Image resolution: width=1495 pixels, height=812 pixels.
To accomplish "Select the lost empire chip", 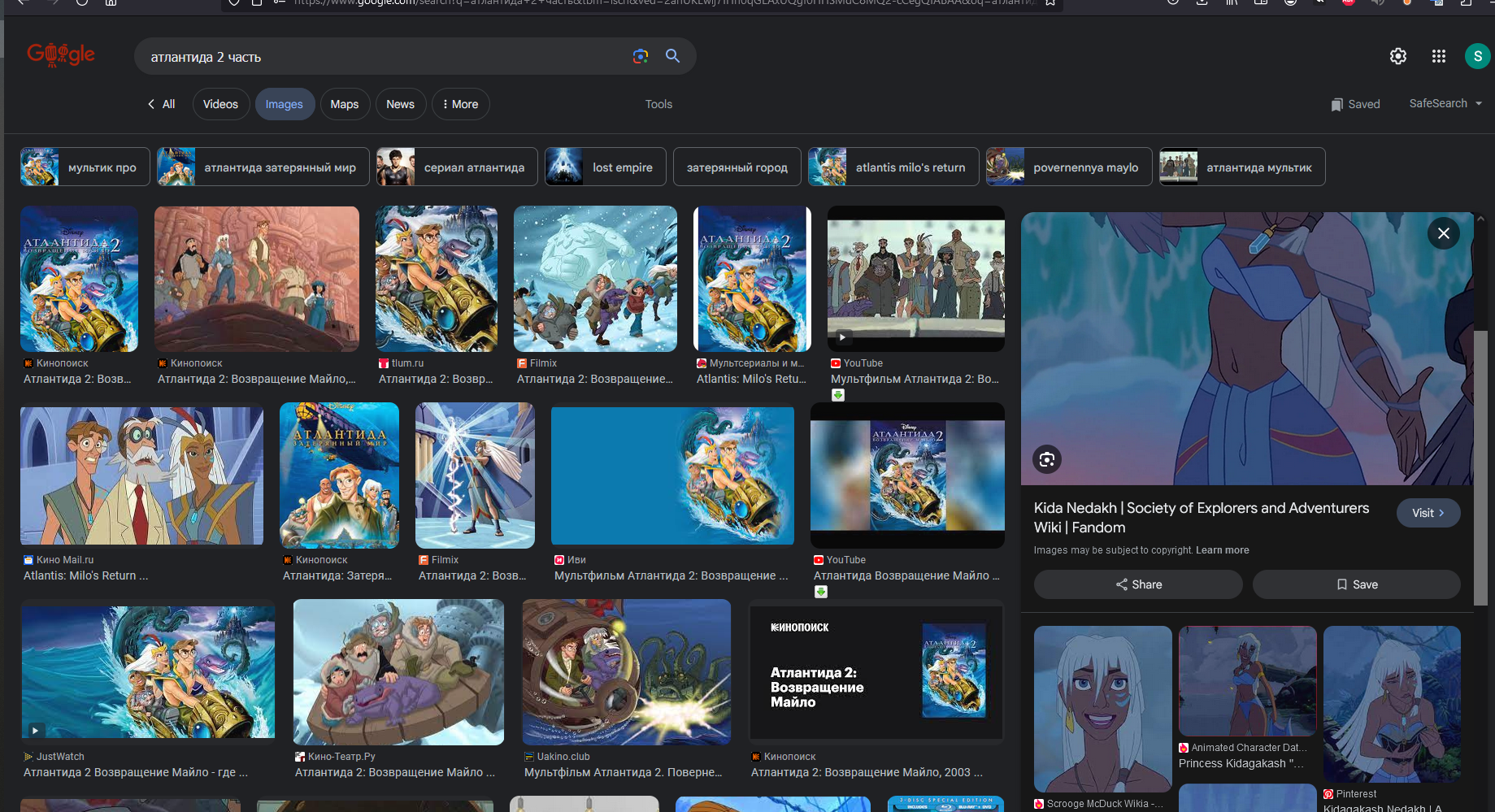I will pos(606,167).
